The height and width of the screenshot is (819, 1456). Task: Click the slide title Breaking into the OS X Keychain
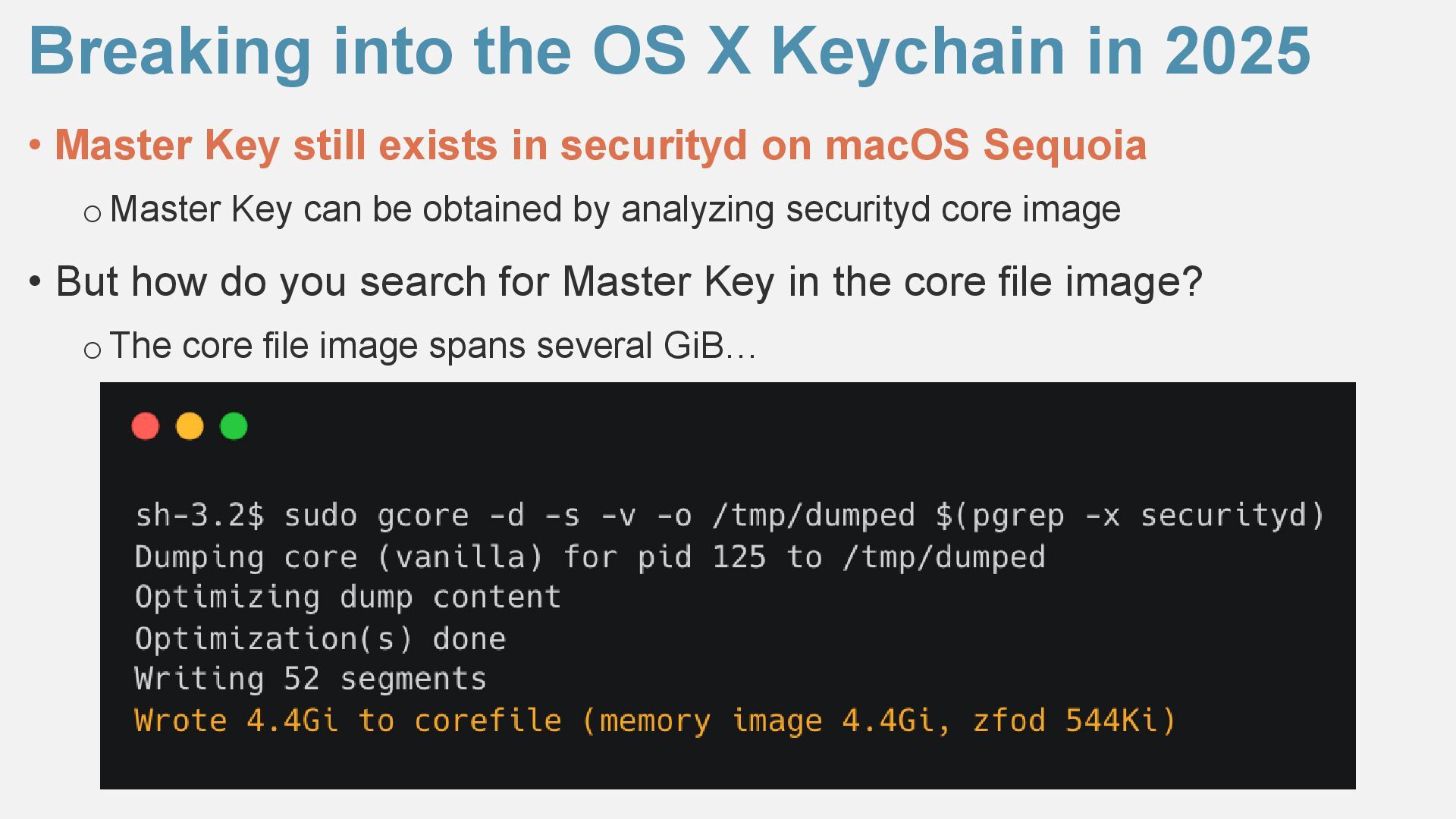(x=670, y=52)
